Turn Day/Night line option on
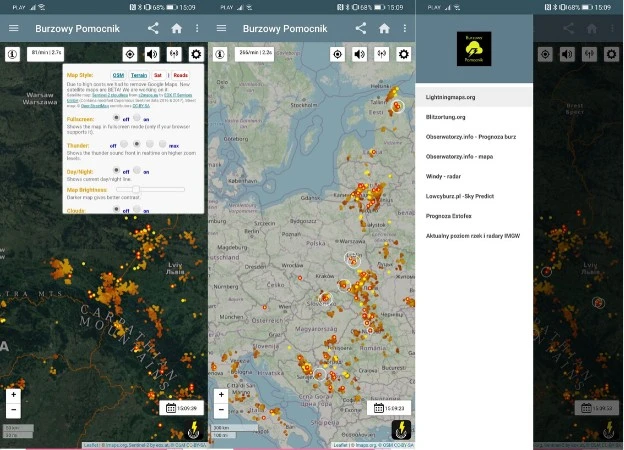 pyautogui.click(x=138, y=171)
